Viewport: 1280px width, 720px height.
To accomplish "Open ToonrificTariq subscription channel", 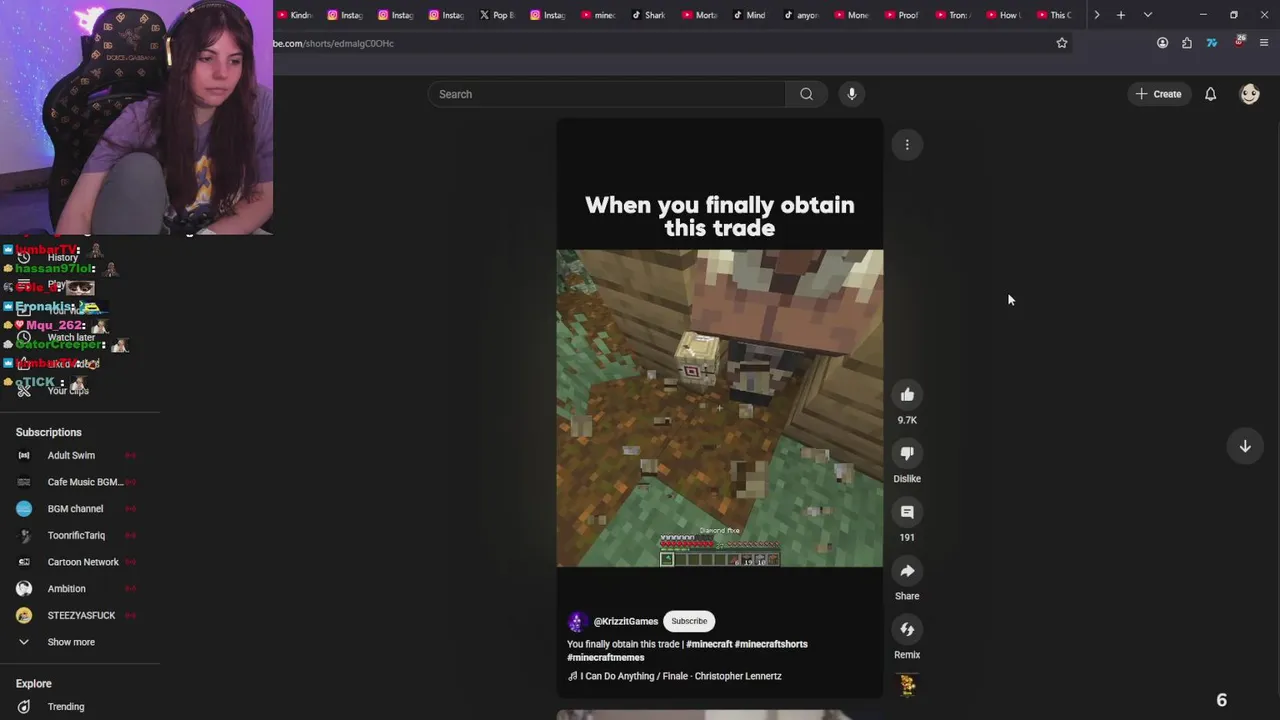I will pyautogui.click(x=76, y=535).
